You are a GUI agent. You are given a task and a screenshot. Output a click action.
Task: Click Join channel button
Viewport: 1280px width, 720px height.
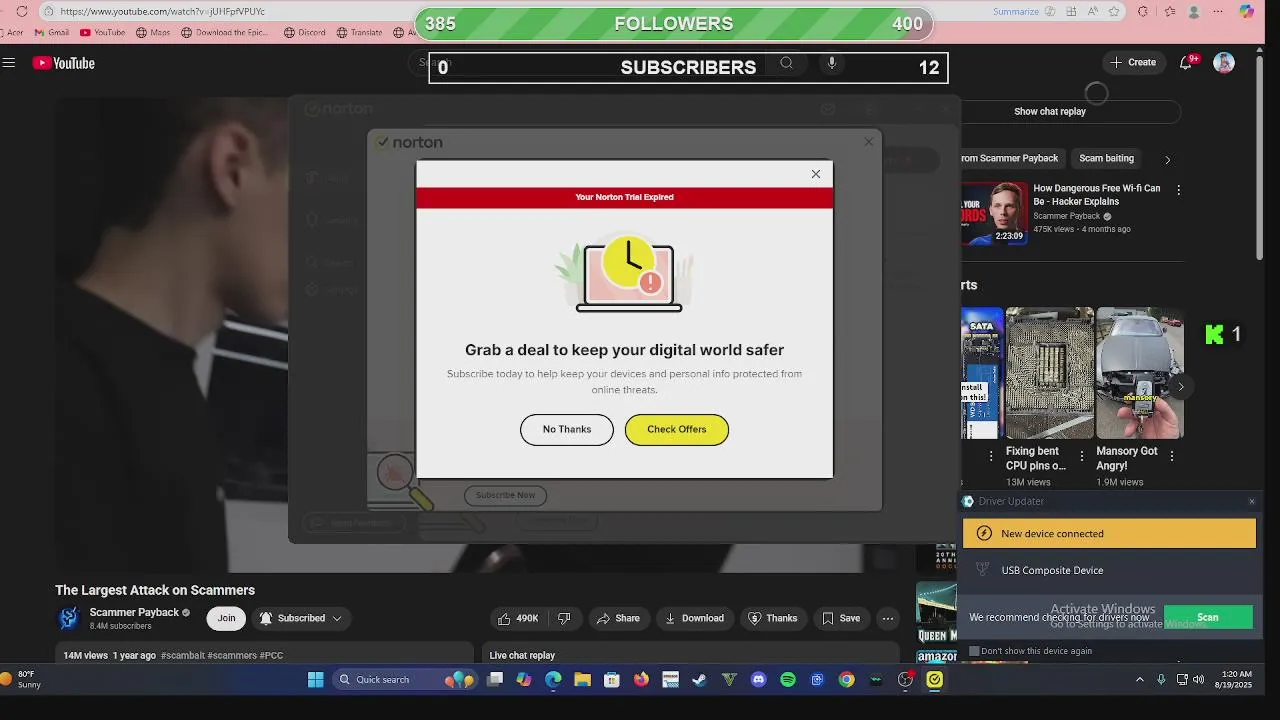227,618
